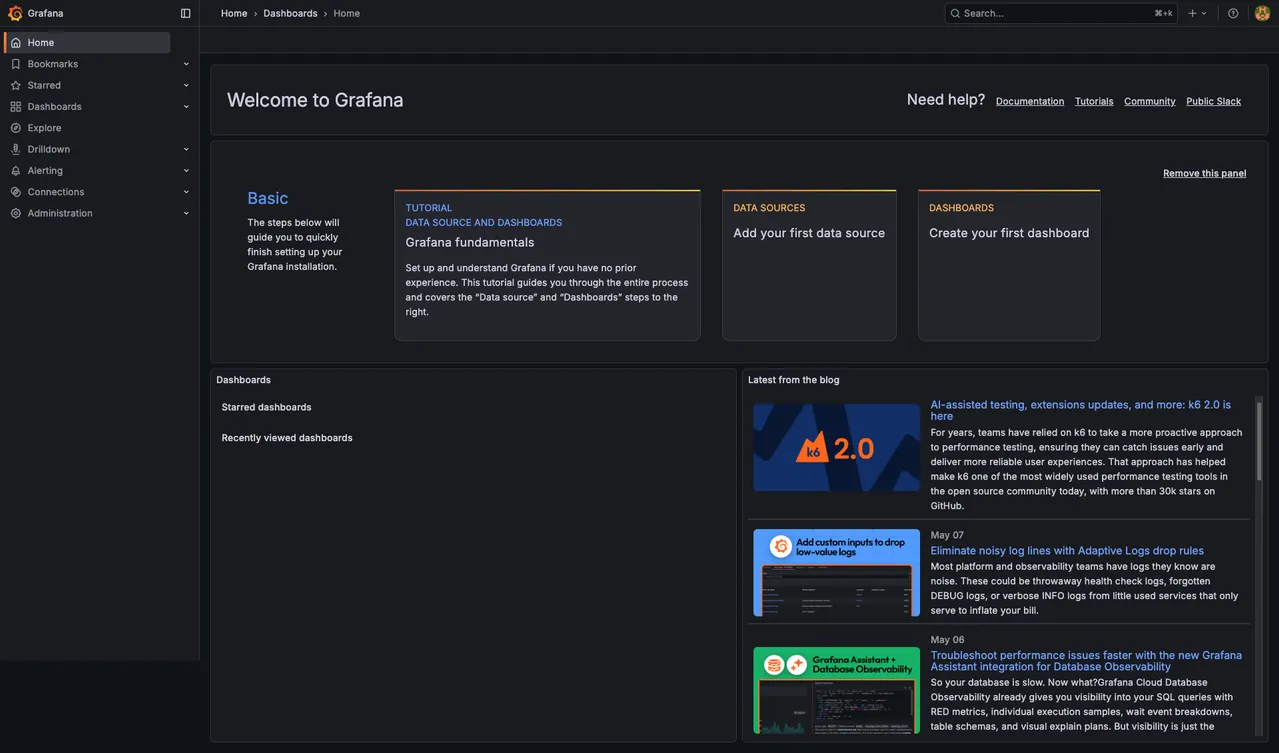
Task: Click Recently viewed dashboards heading text
Action: click(287, 438)
